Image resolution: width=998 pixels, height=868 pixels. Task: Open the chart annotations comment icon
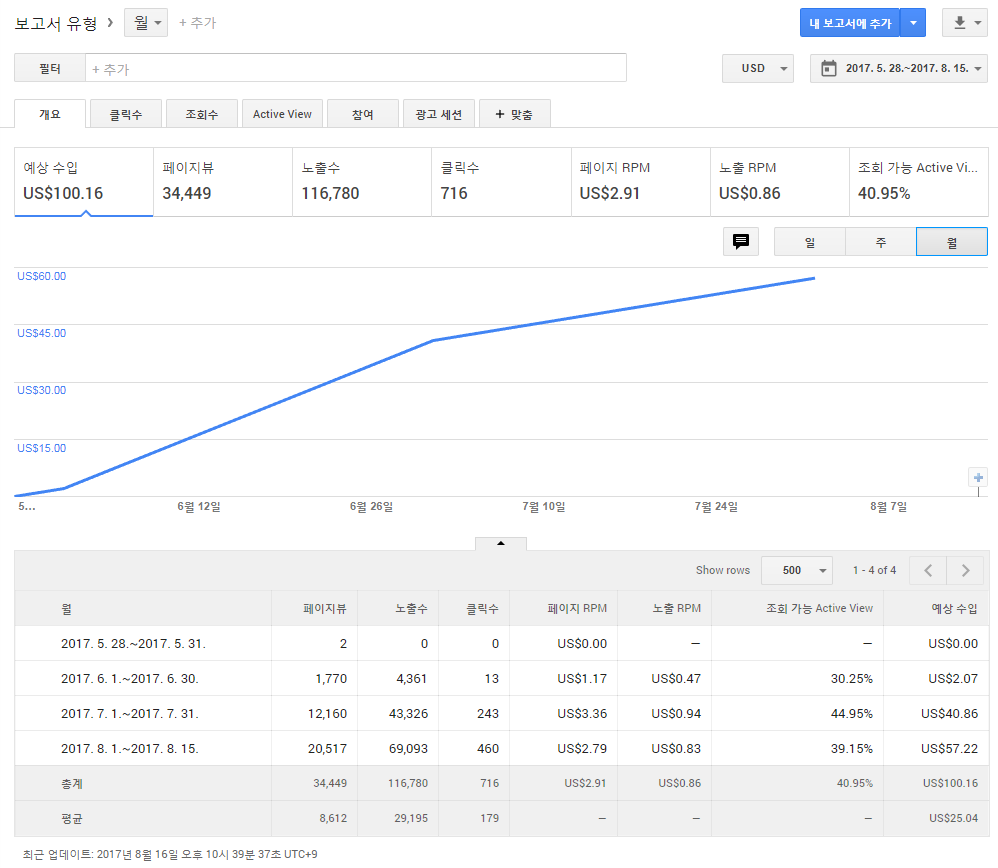click(x=741, y=242)
